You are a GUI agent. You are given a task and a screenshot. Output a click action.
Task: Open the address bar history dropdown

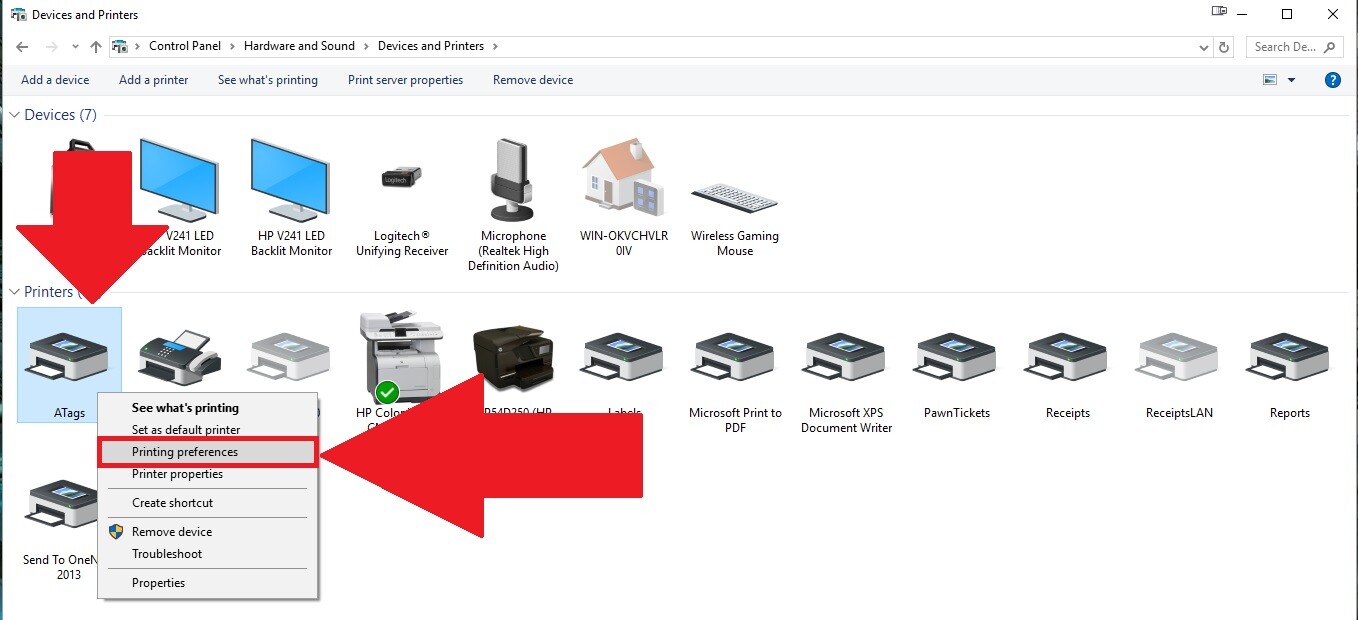(1204, 46)
